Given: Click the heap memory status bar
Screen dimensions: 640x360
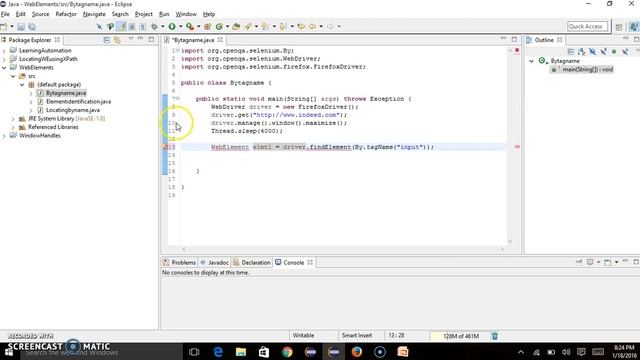Looking at the screenshot, I should tap(460, 336).
